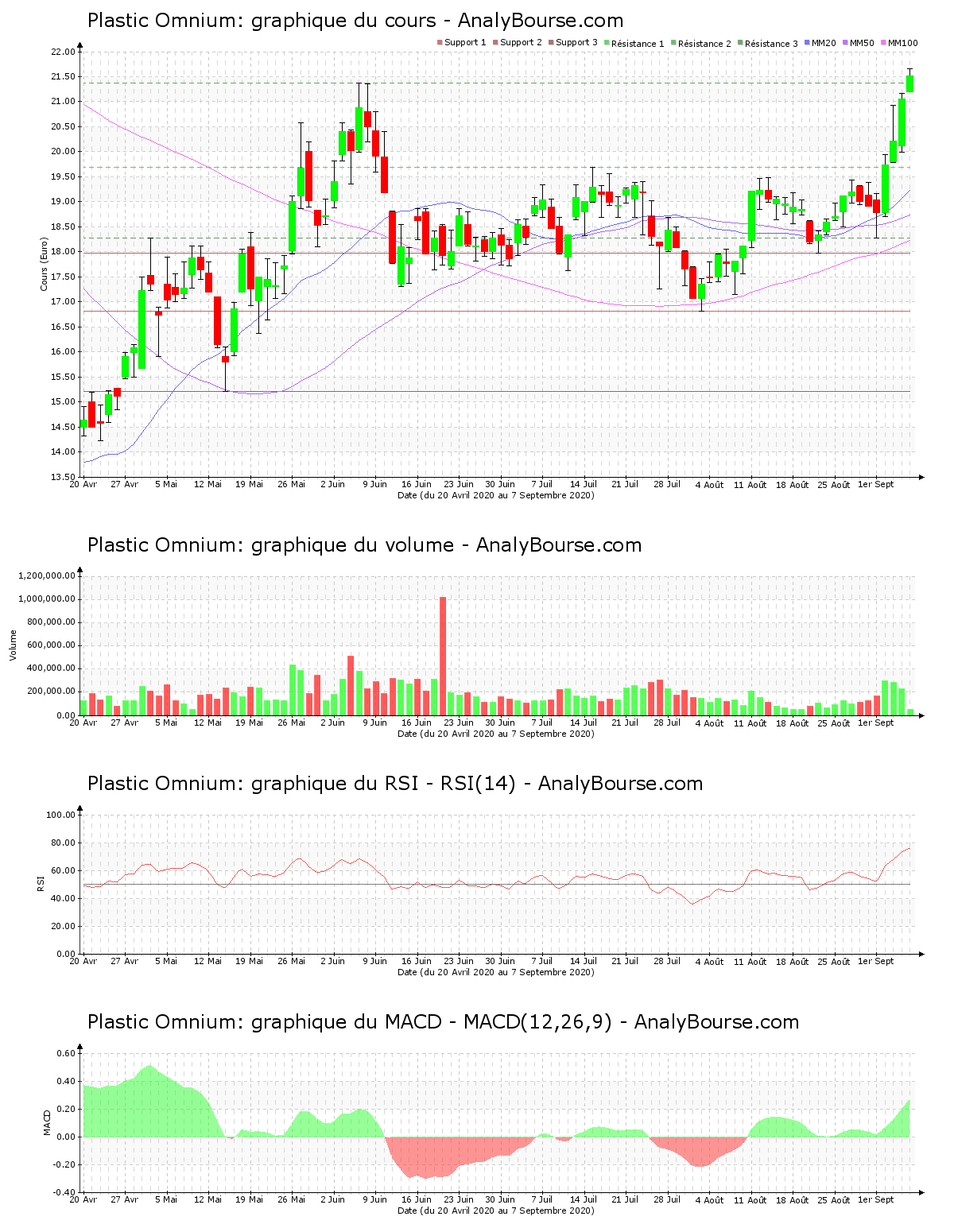The image size is (954, 1232).
Task: Click the -0.20 value on MACD axis
Action: point(65,1164)
